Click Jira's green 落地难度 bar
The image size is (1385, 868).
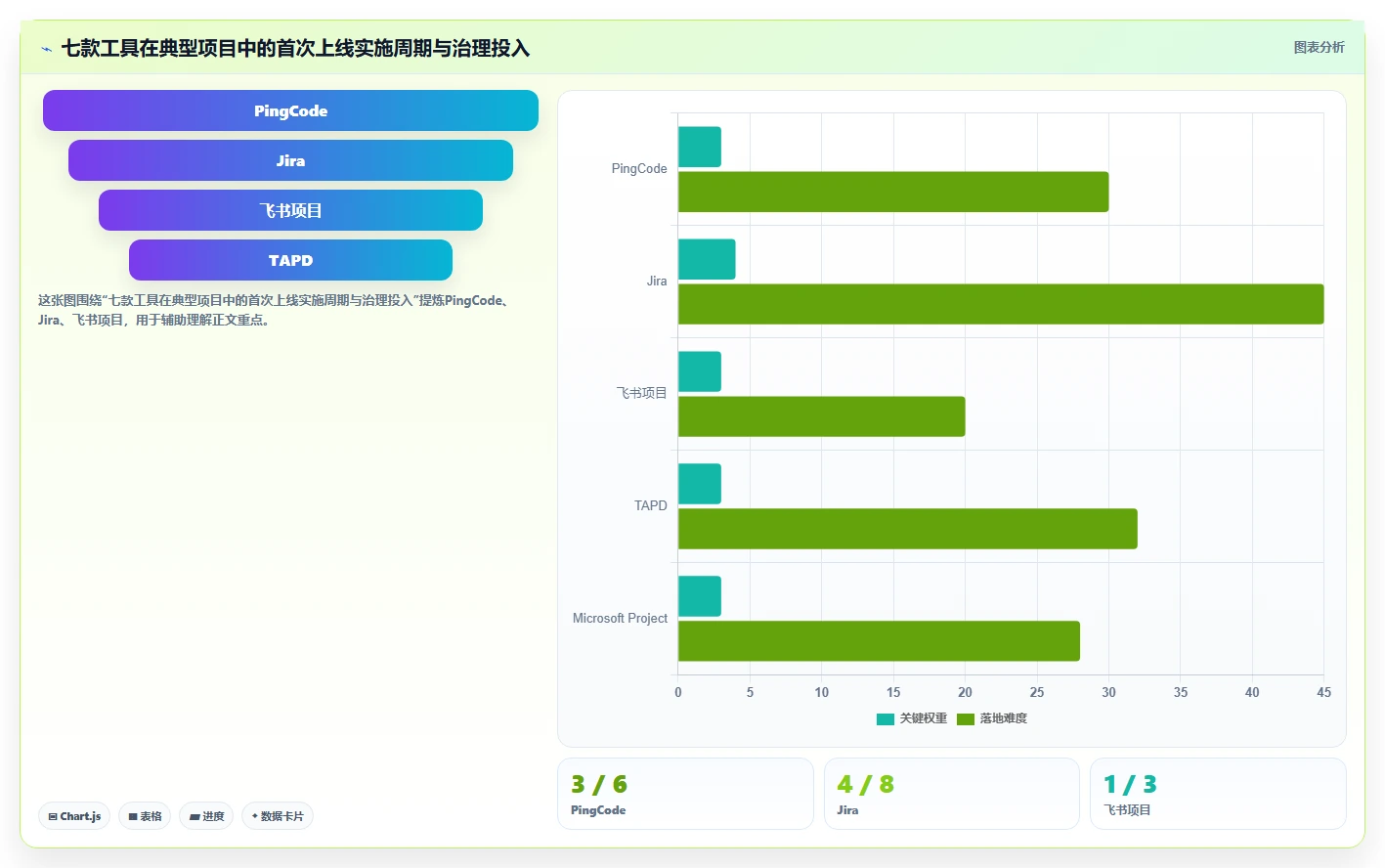(x=1001, y=304)
